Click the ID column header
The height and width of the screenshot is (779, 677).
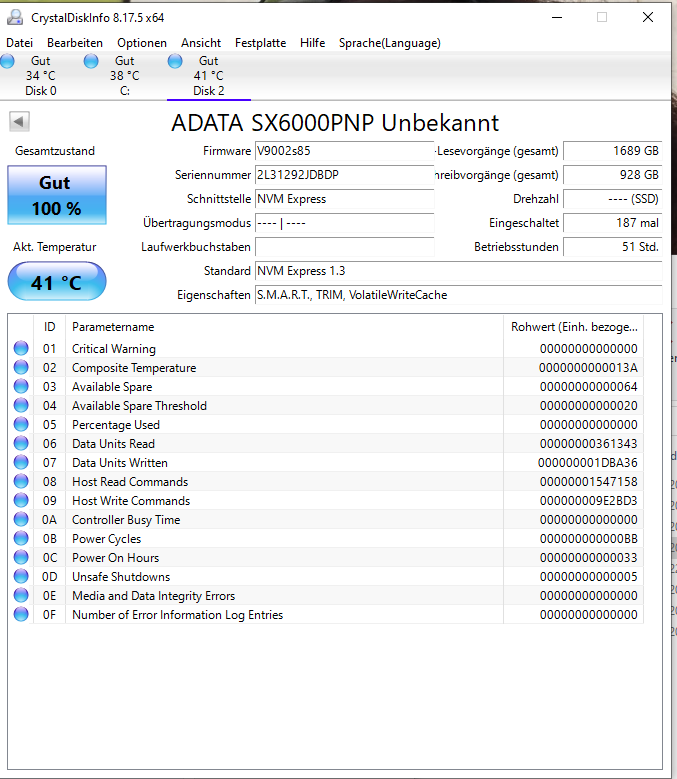(49, 327)
